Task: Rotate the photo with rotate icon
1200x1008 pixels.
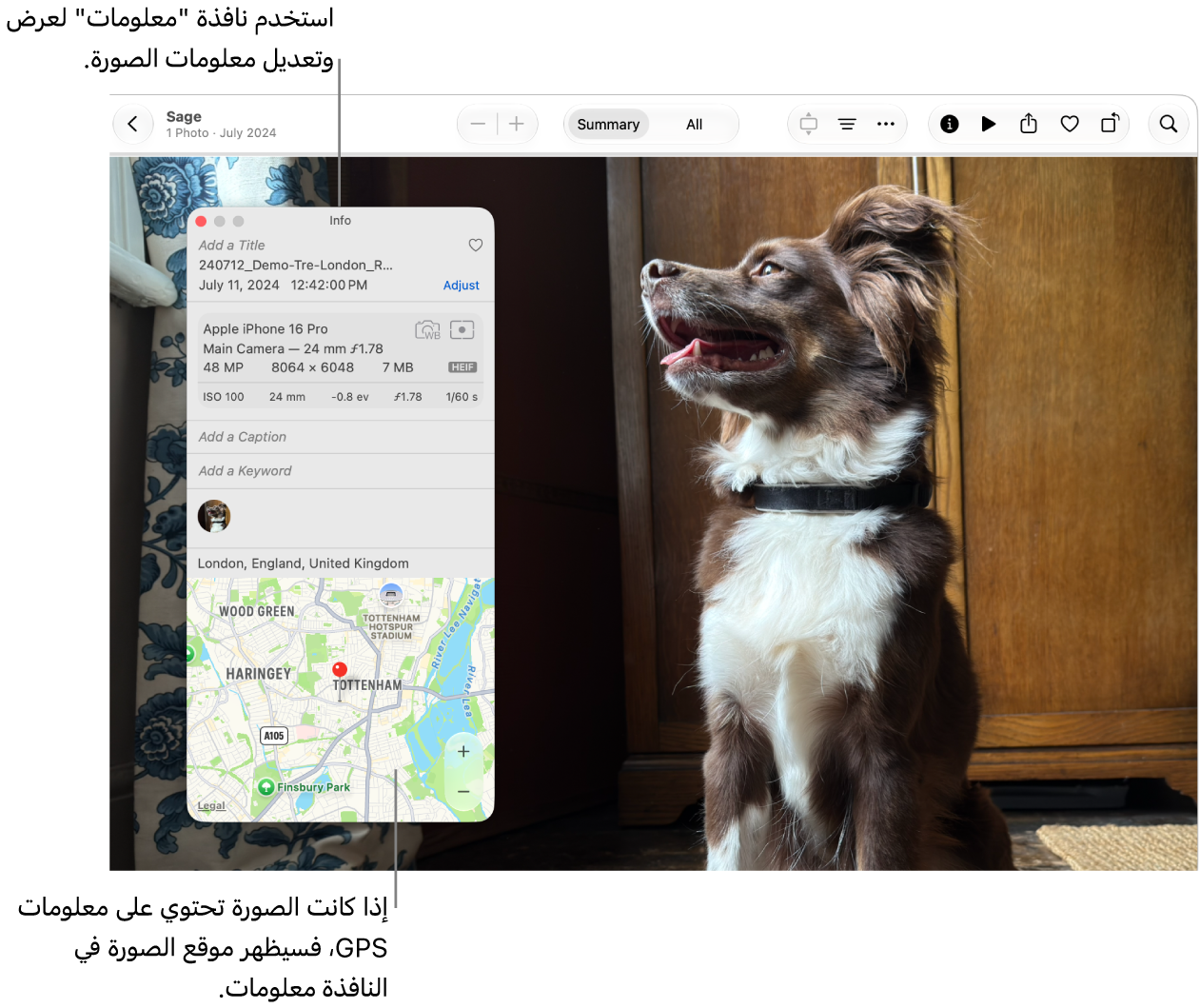Action: pyautogui.click(x=1110, y=124)
